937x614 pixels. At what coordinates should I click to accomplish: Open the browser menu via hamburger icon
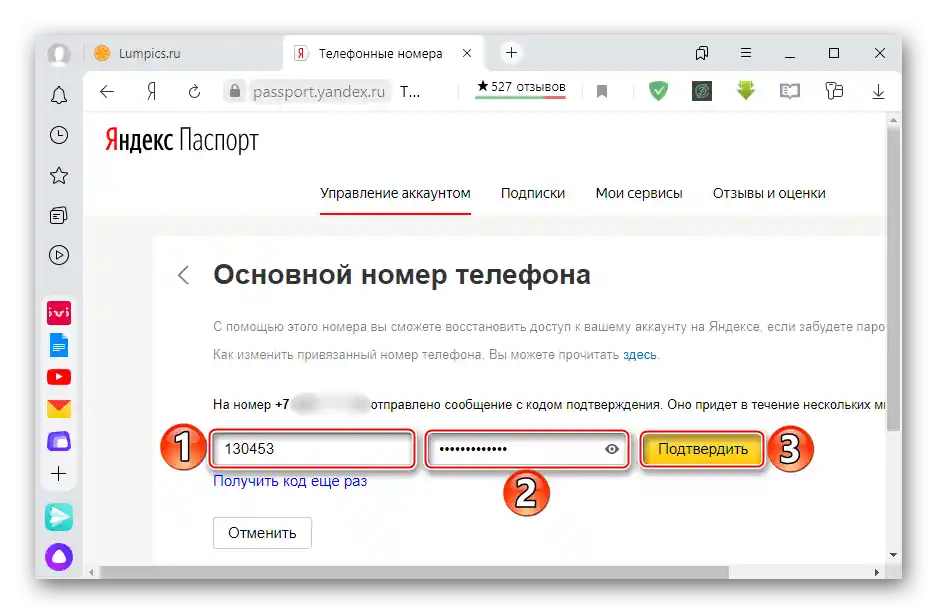[746, 53]
